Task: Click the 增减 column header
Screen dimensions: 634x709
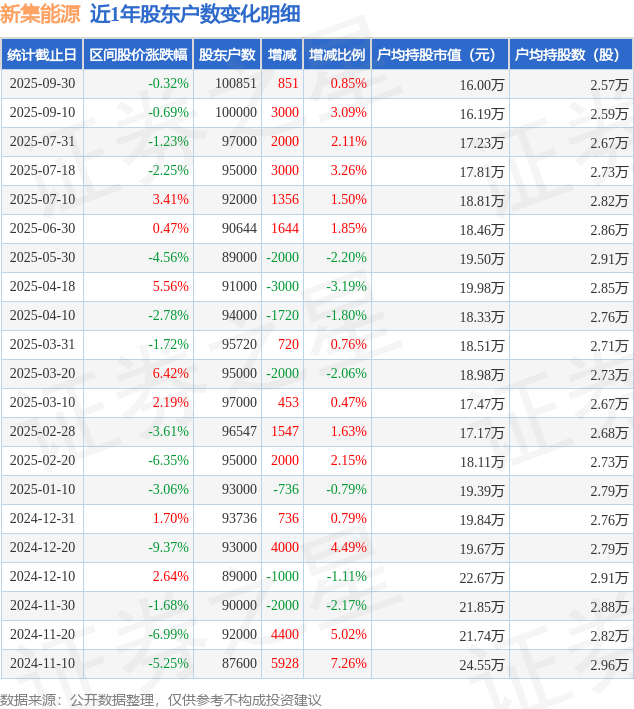Action: (x=283, y=55)
